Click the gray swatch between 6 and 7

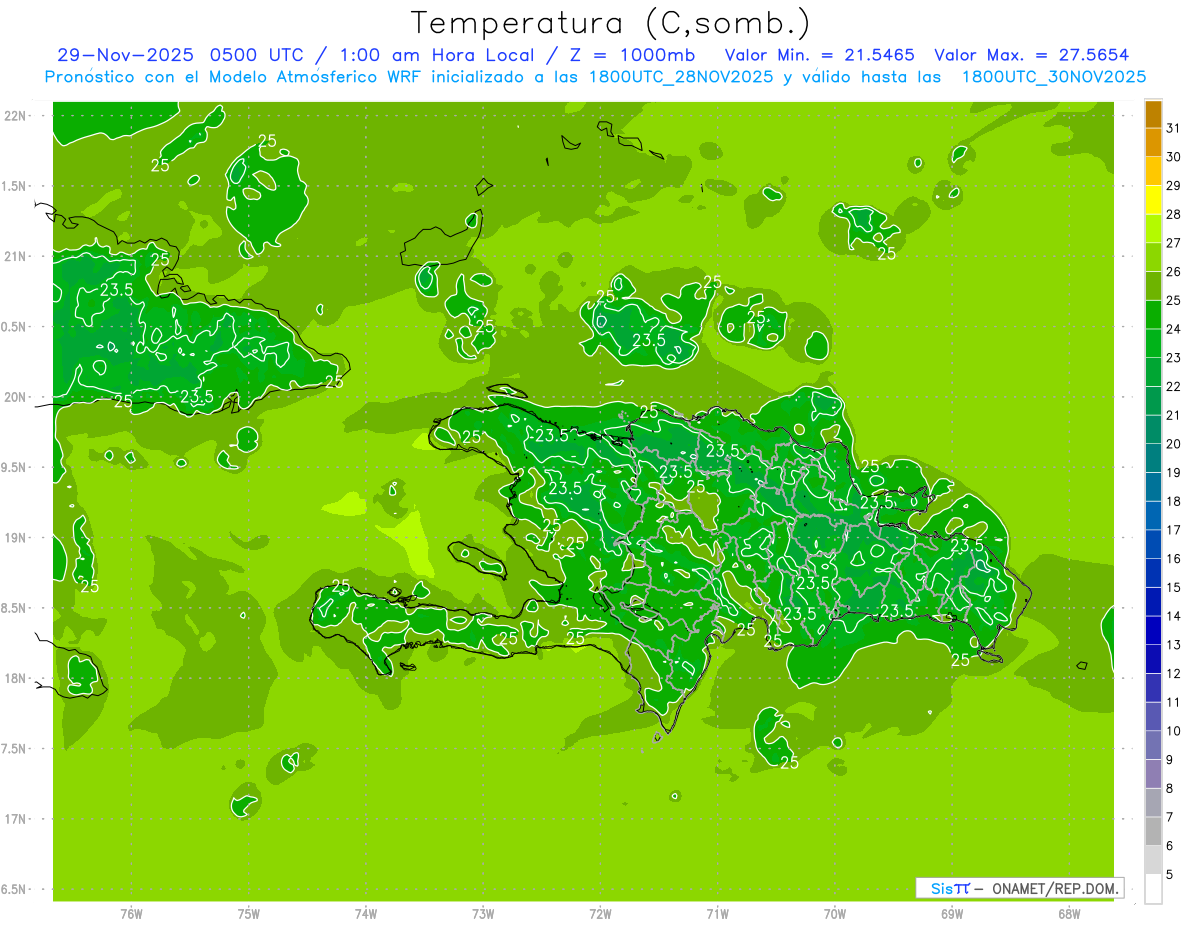tap(1153, 831)
